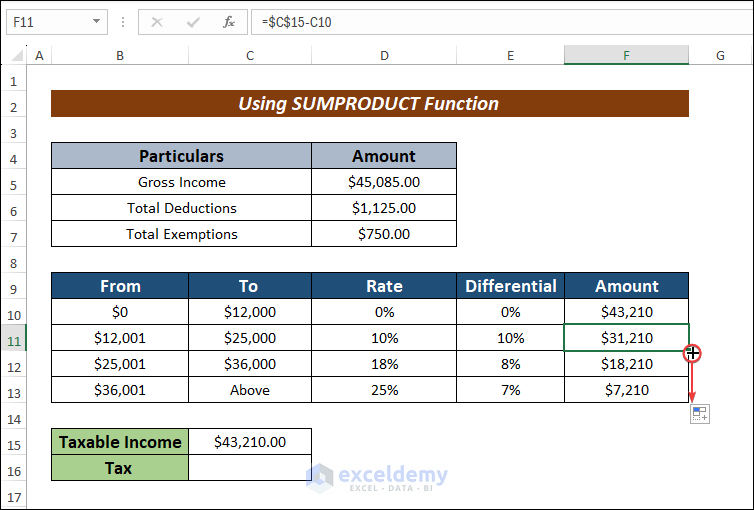Select the '$25,000' cell
Image resolution: width=754 pixels, height=510 pixels.
tap(250, 338)
